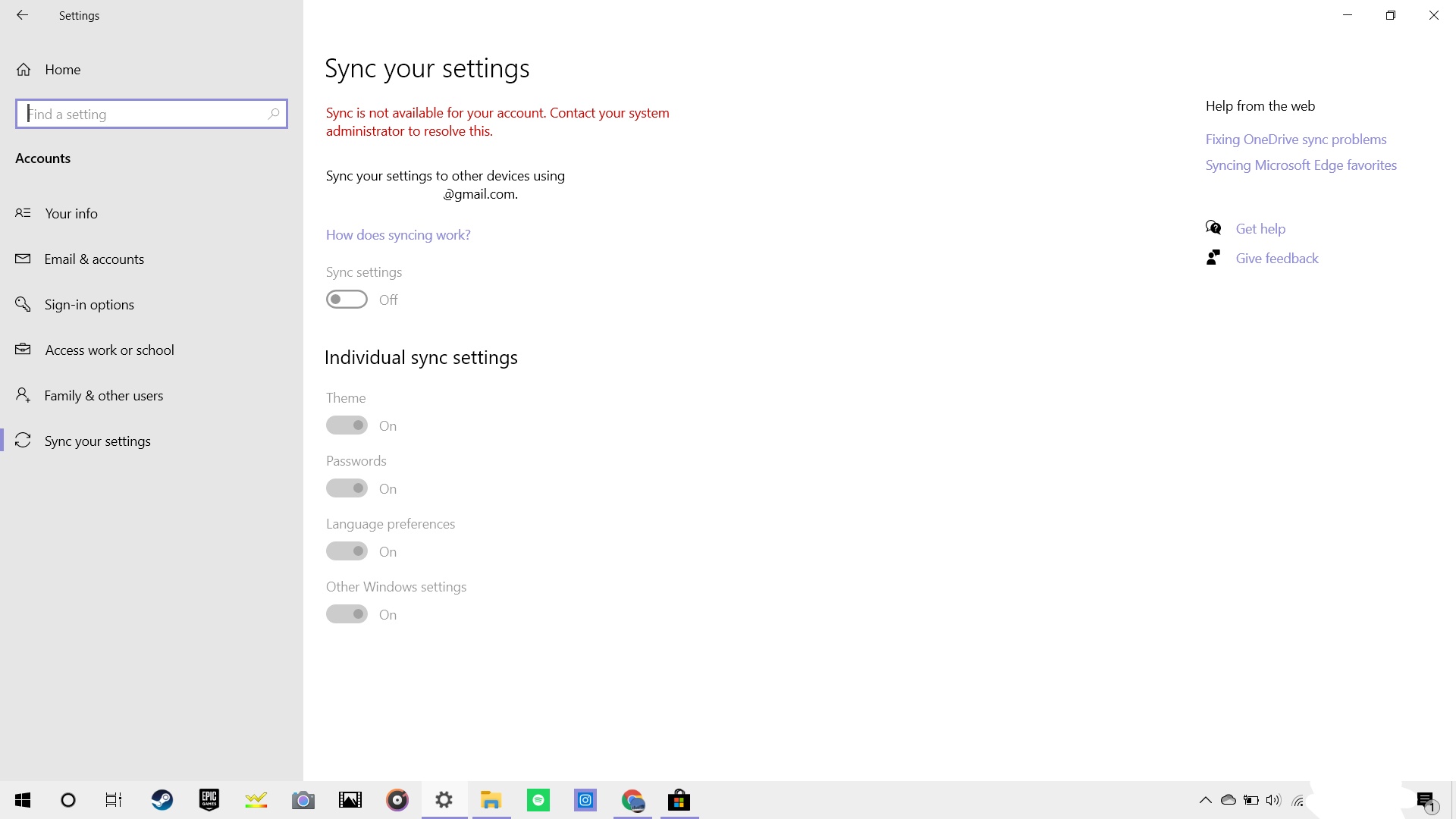Click the search magnifier icon

(274, 114)
